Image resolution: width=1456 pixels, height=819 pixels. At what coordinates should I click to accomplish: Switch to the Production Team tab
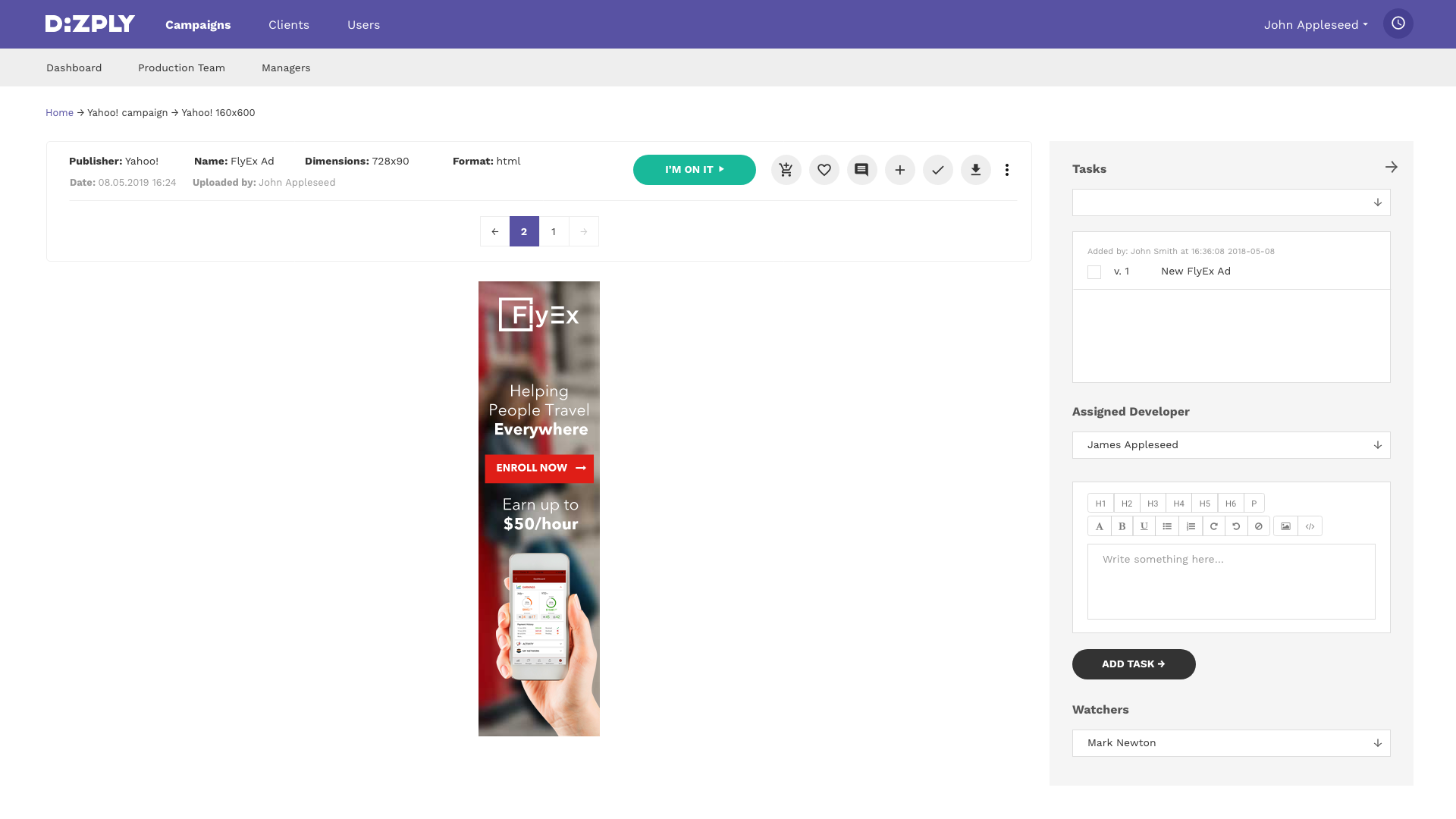click(x=181, y=68)
